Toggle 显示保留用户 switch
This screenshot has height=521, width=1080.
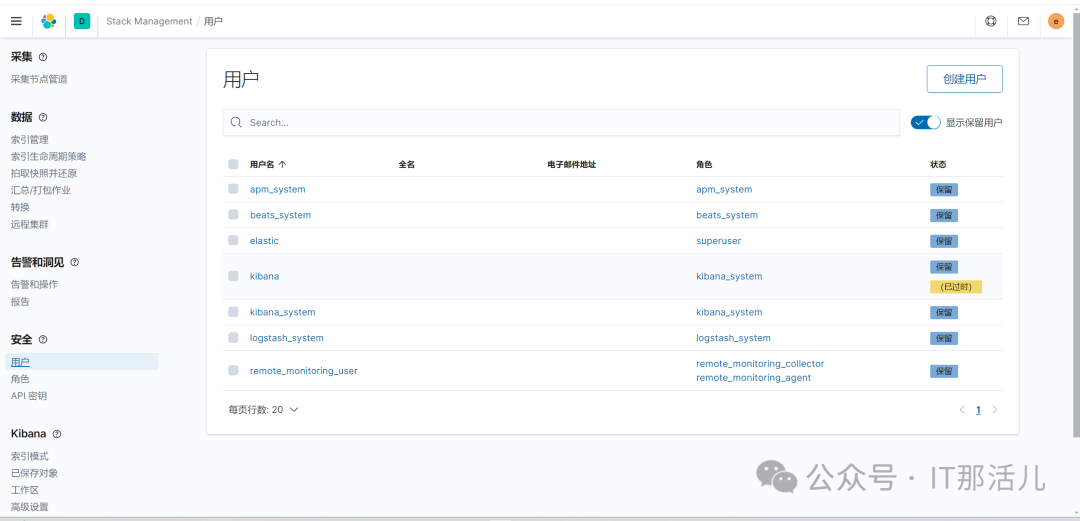[925, 123]
